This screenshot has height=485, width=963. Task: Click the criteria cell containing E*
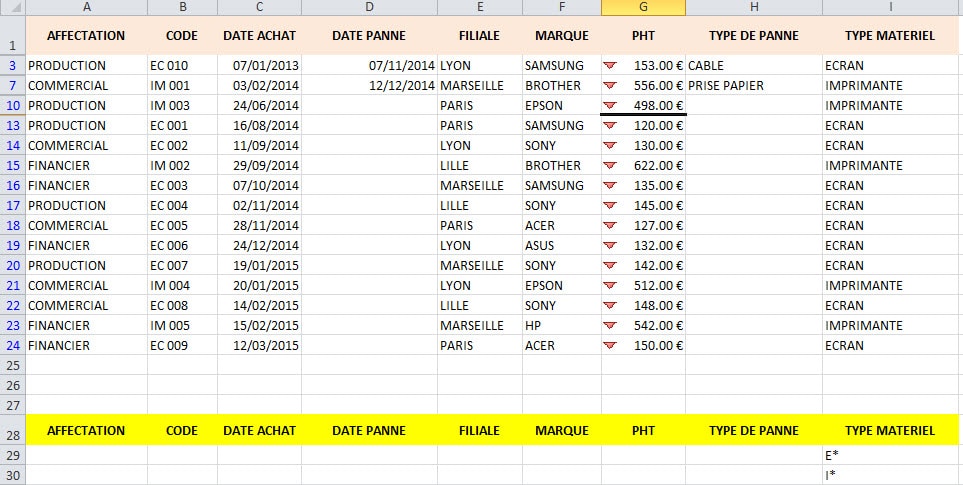pos(890,455)
